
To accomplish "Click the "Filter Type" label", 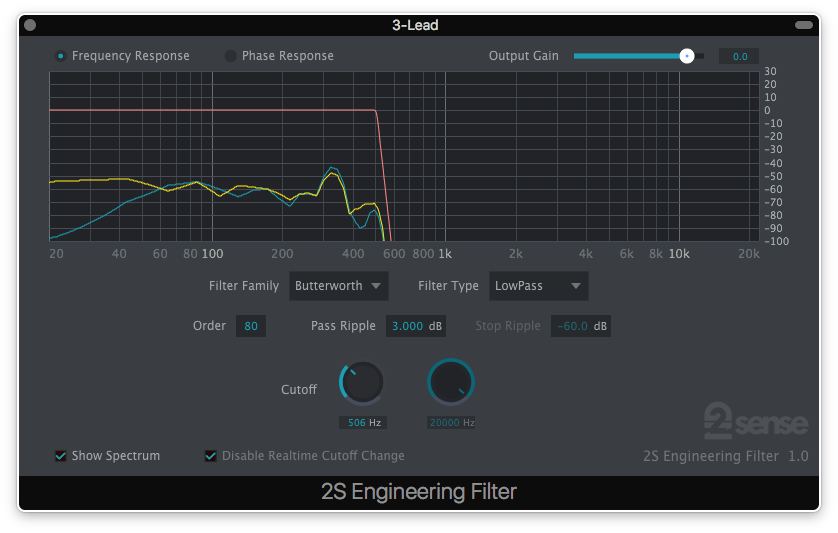I will (x=448, y=286).
